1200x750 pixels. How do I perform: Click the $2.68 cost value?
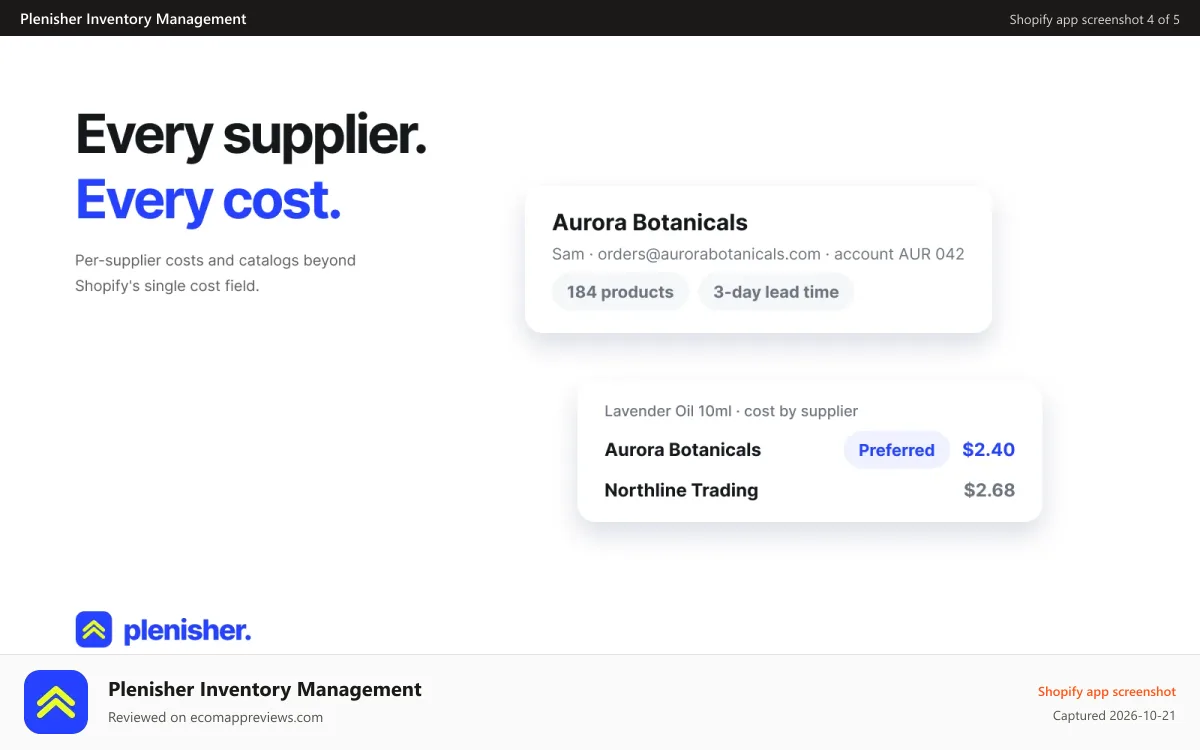[x=989, y=490]
